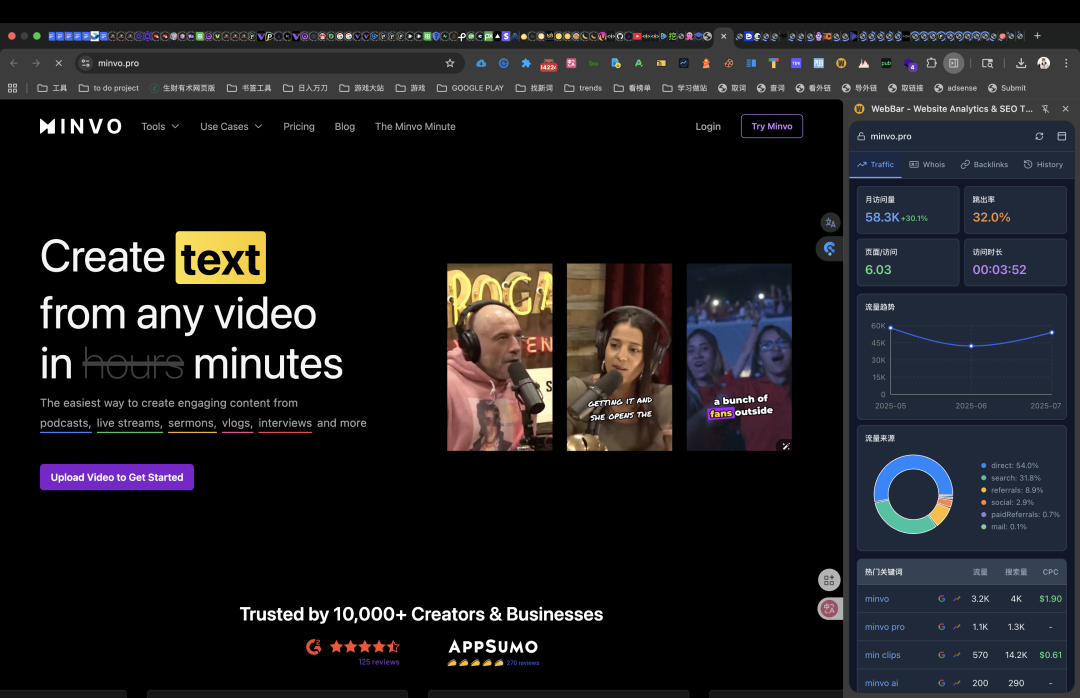
Task: Click the 'adsense' bookmark
Action: (x=955, y=88)
